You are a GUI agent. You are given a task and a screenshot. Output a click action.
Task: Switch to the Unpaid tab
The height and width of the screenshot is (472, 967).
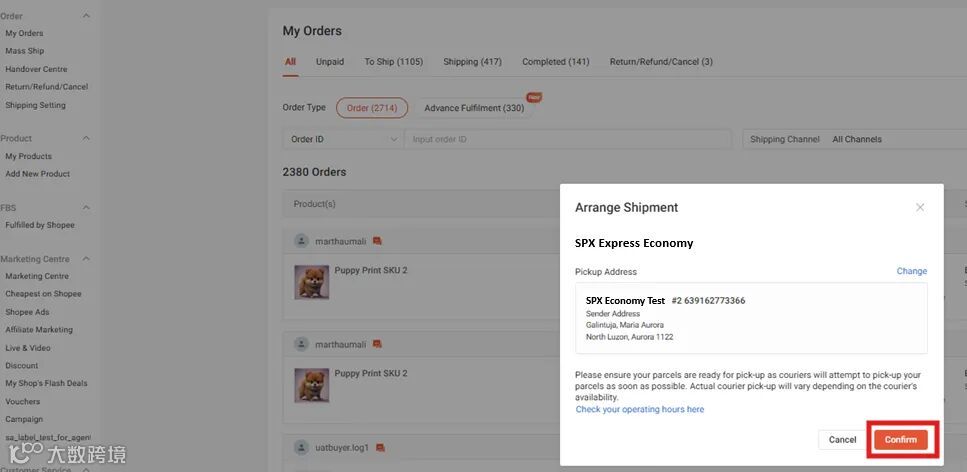click(330, 62)
